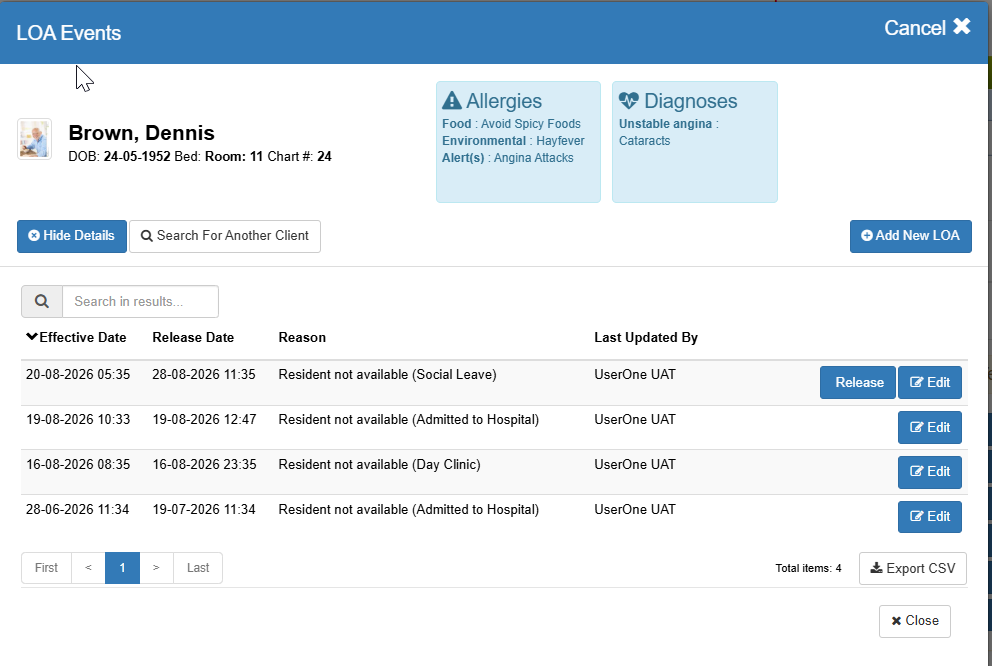Click the Cancel X icon in header
992x666 pixels.
[x=962, y=27]
